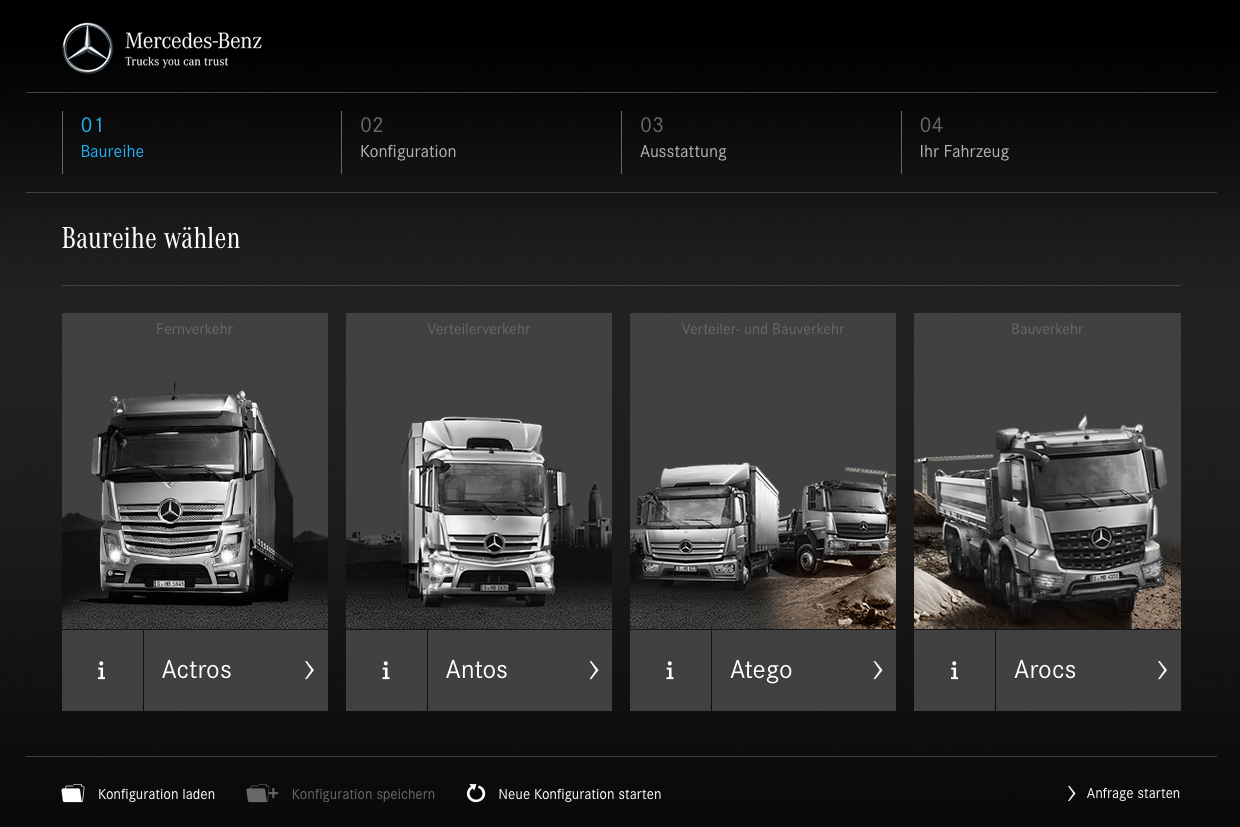
Task: Select the arrow next to Atego
Action: point(877,671)
